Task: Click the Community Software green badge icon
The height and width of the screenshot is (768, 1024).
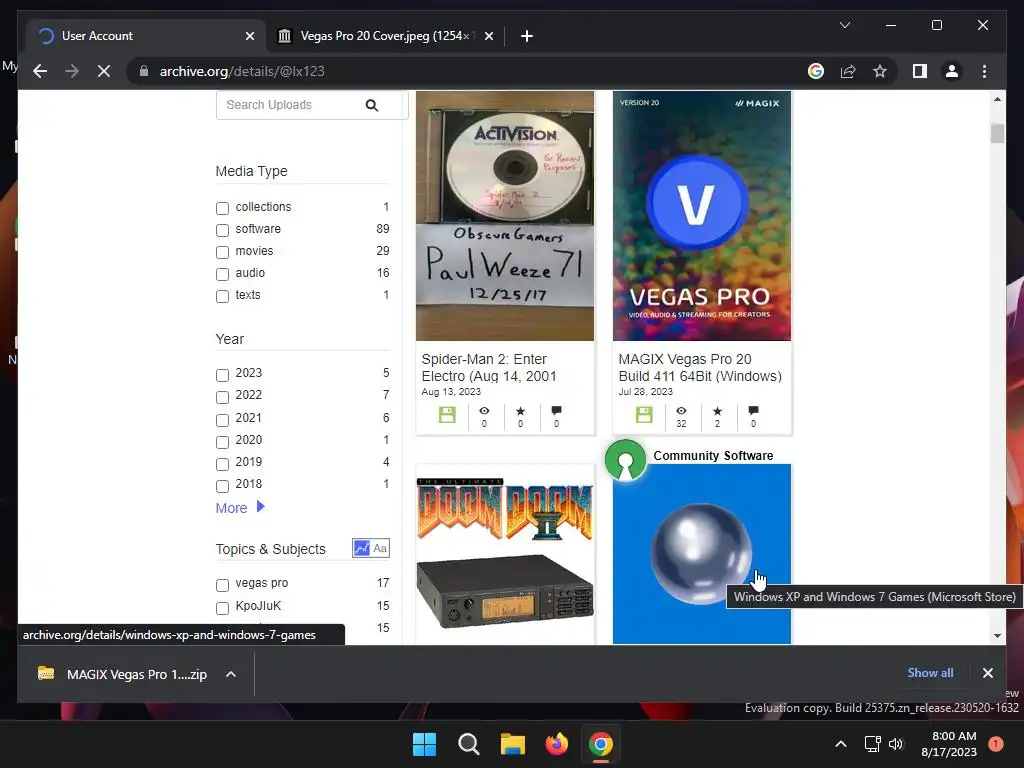Action: click(x=625, y=460)
